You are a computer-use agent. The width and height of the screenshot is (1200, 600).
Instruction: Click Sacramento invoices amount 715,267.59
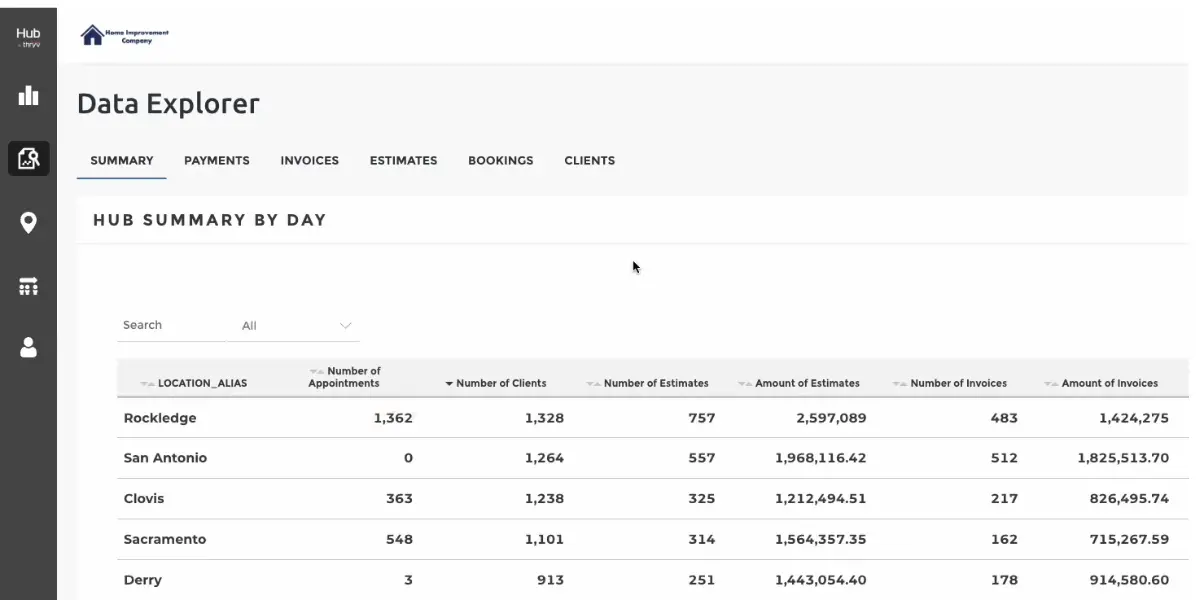[1130, 540]
